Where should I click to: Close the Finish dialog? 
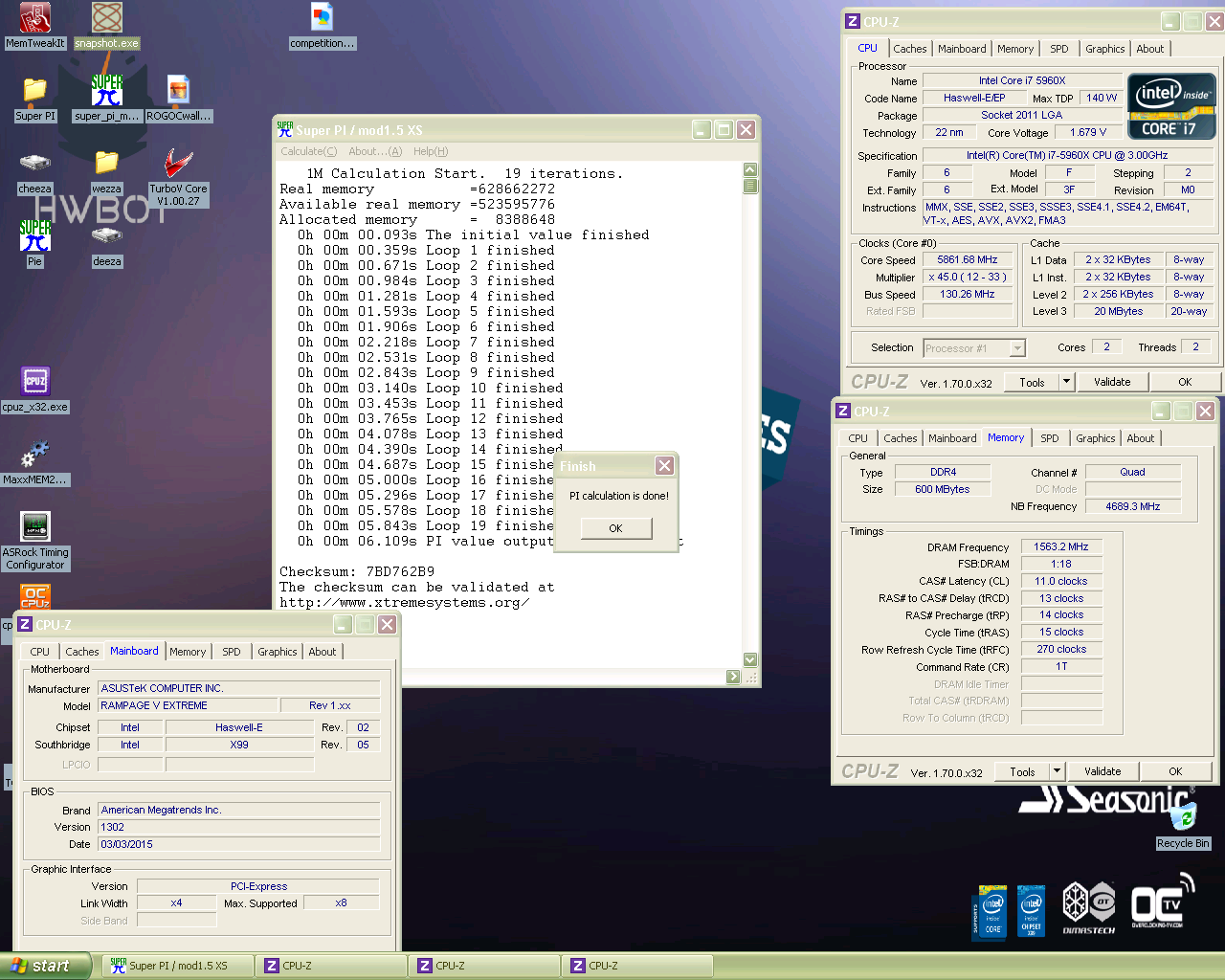coord(664,466)
